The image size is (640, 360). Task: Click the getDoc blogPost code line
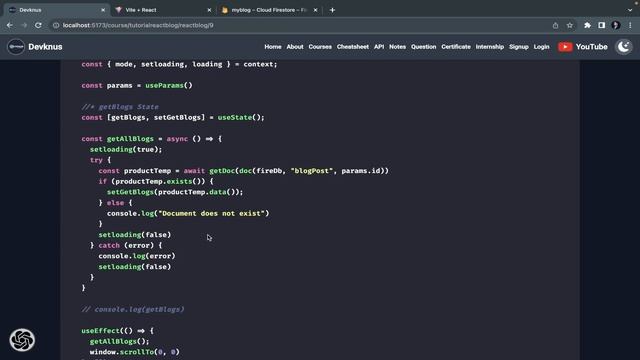click(x=243, y=171)
